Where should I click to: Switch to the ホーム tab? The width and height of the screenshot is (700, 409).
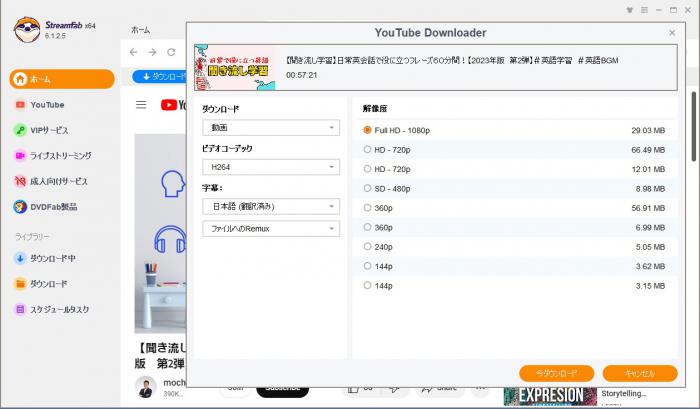click(x=141, y=30)
